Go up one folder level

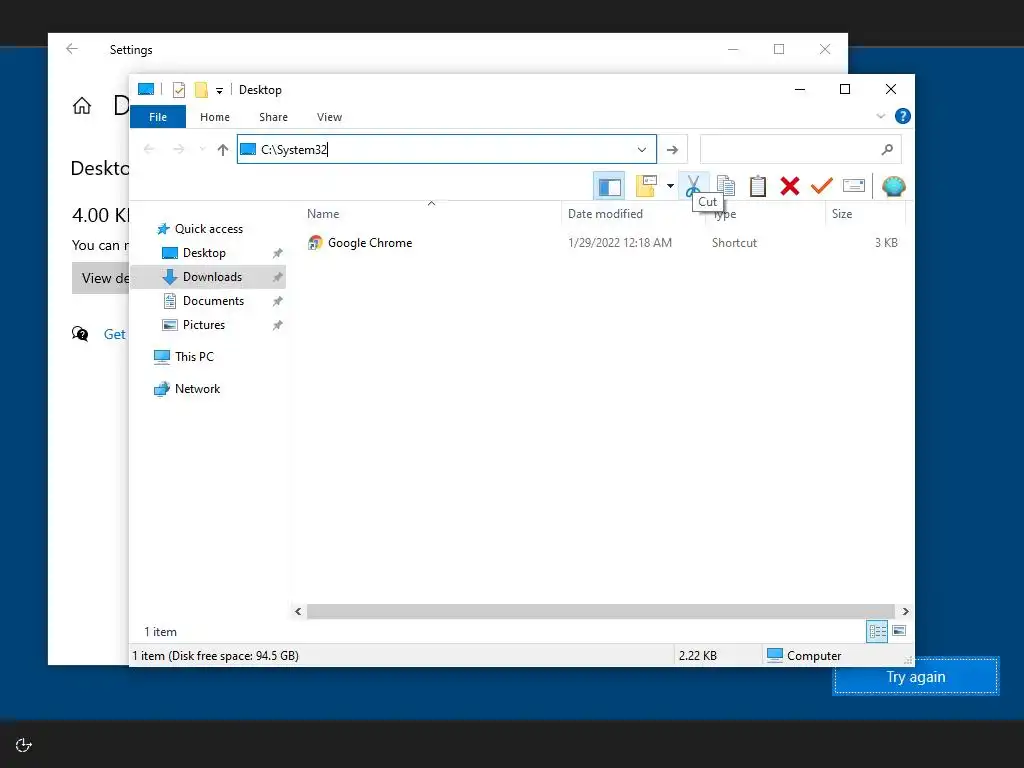click(x=223, y=150)
